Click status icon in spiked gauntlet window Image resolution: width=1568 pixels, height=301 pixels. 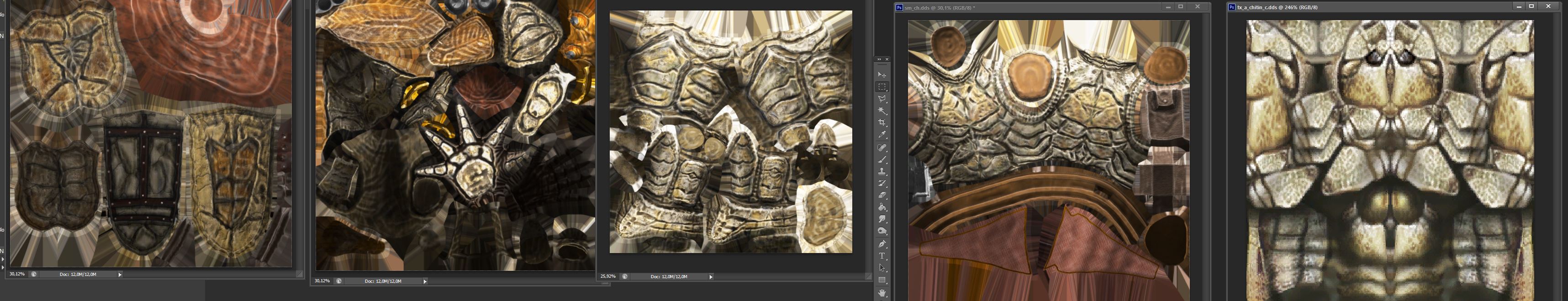pos(338,281)
